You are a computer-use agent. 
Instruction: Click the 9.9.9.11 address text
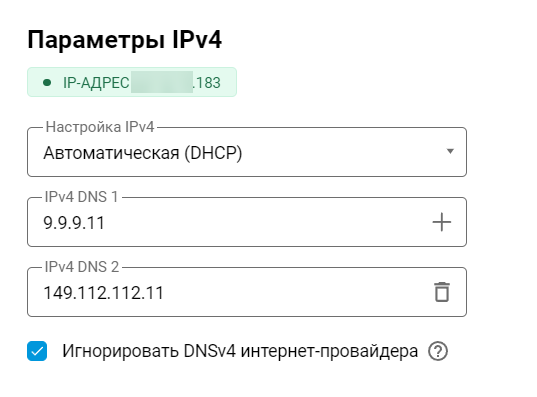click(74, 223)
